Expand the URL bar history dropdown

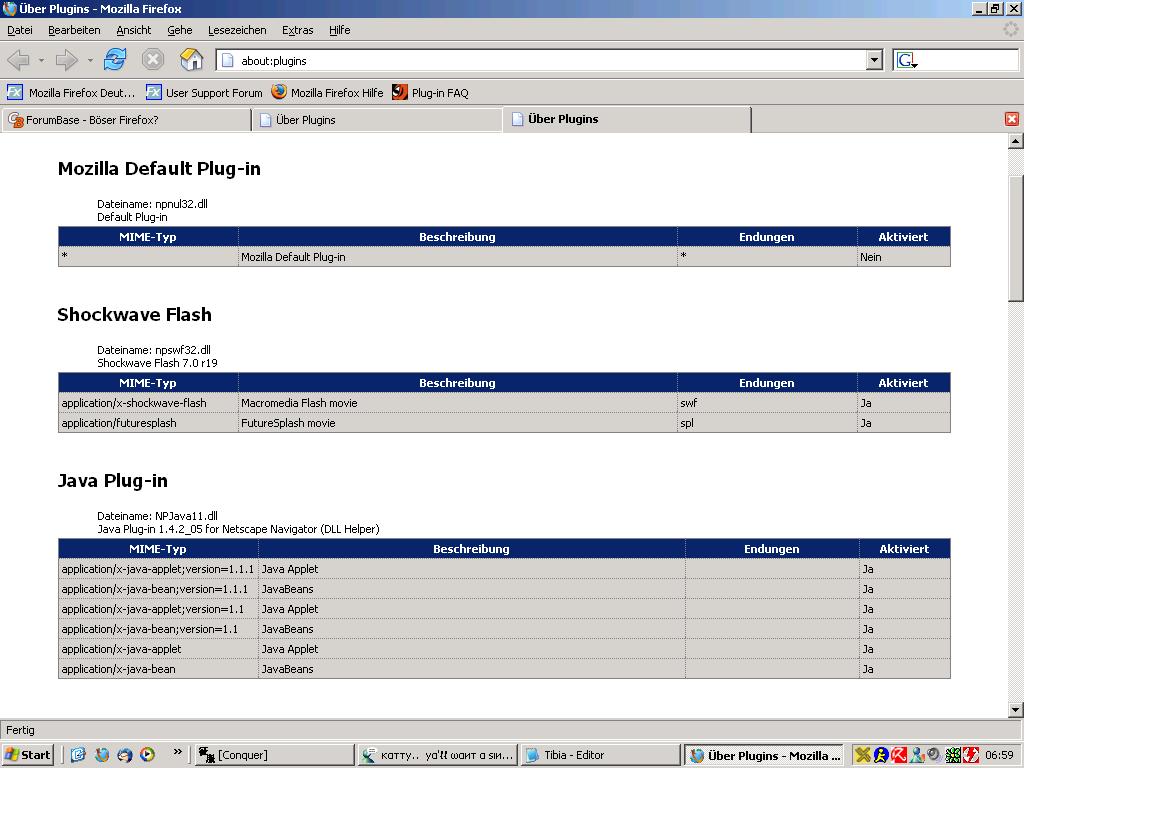coord(874,60)
